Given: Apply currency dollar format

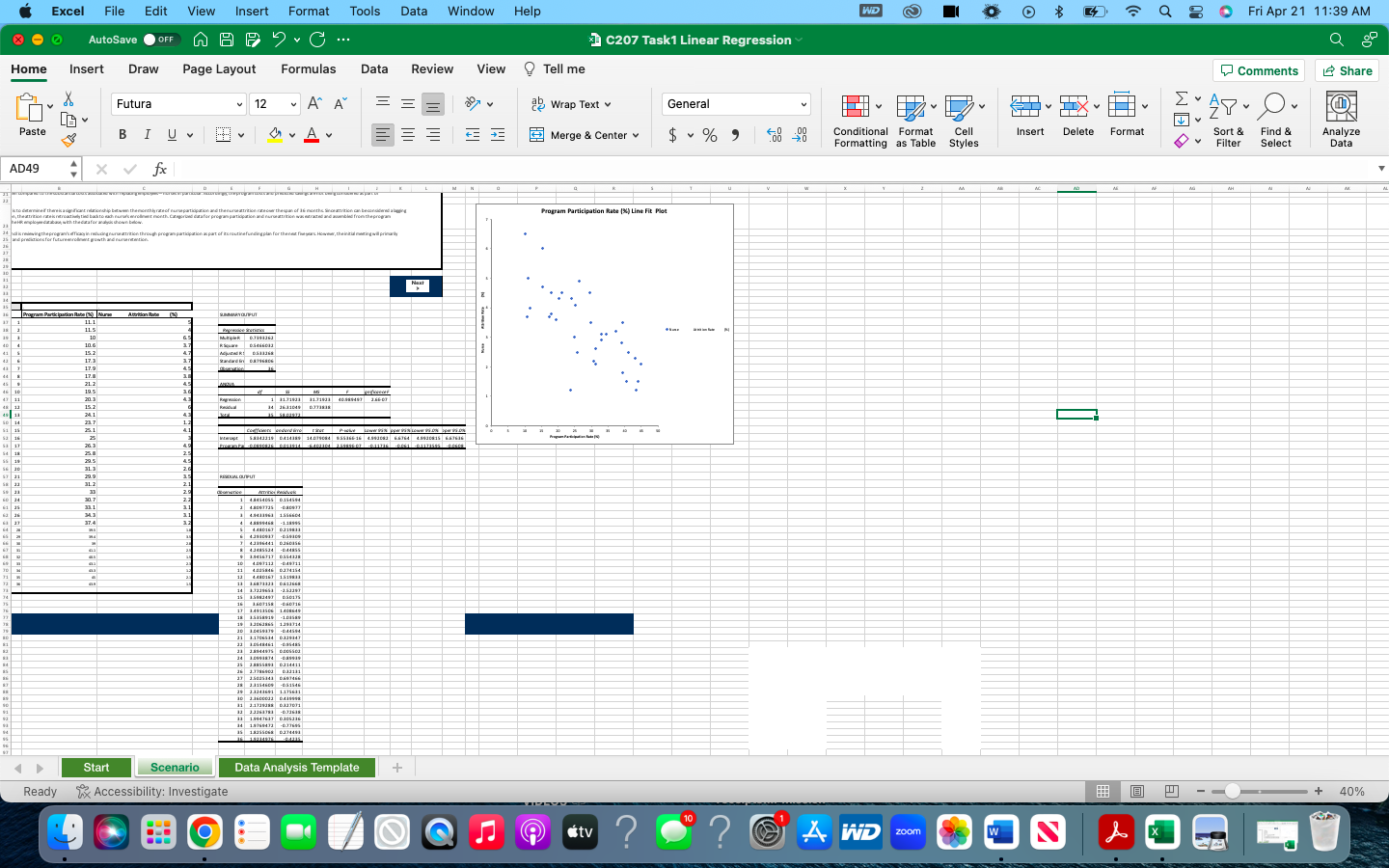Looking at the screenshot, I should click(672, 136).
